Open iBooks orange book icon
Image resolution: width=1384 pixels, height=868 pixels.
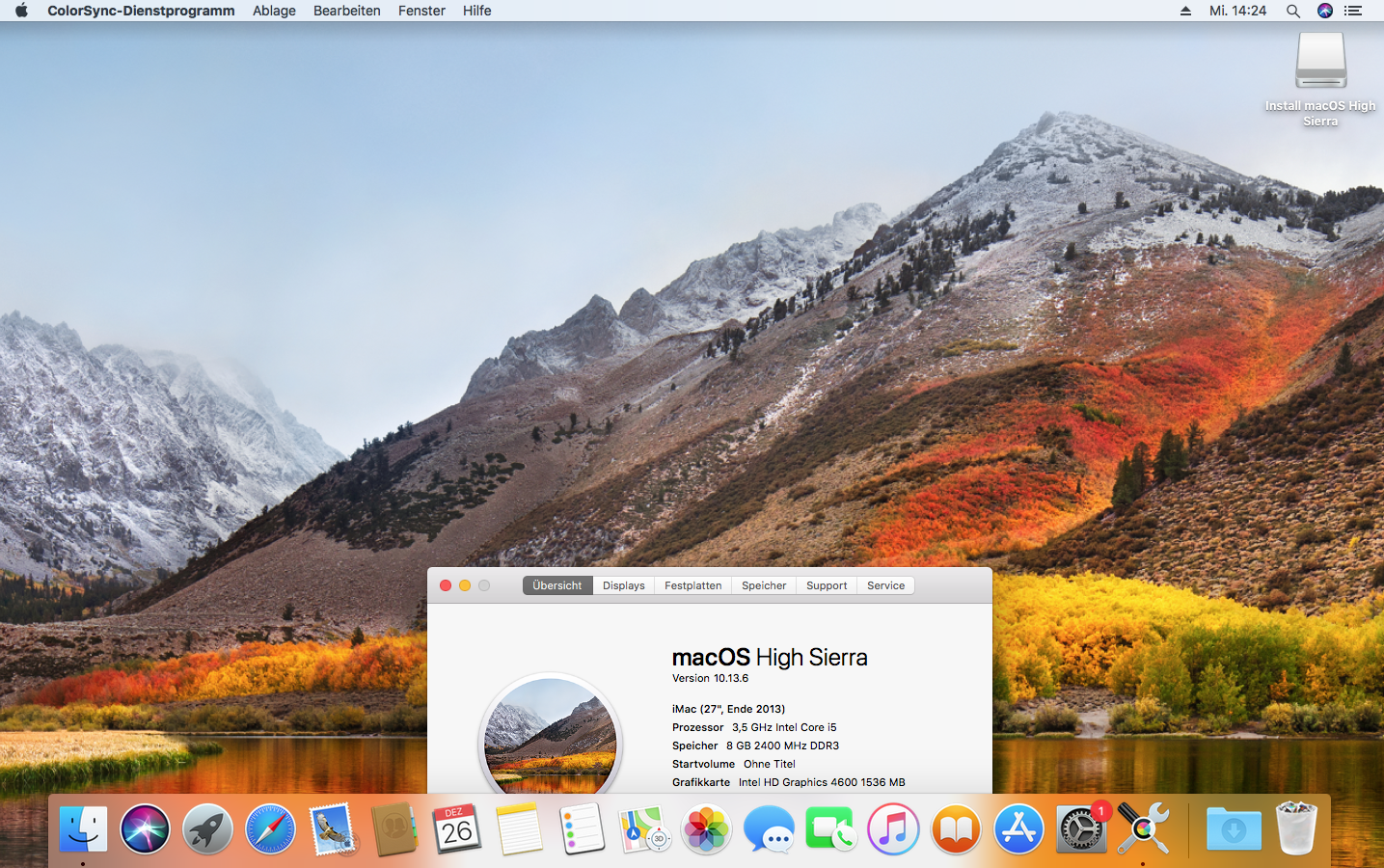(956, 829)
